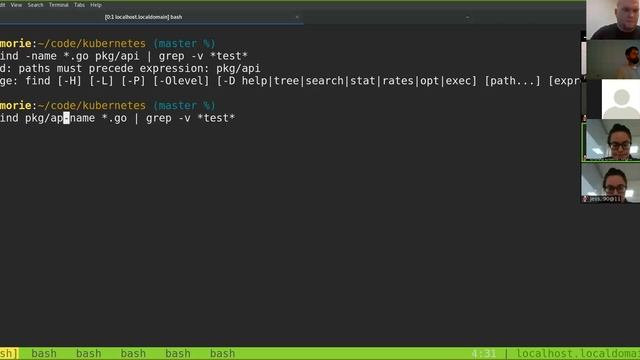
Task: Place cursor on the highlighted block cursor
Action: point(67,118)
